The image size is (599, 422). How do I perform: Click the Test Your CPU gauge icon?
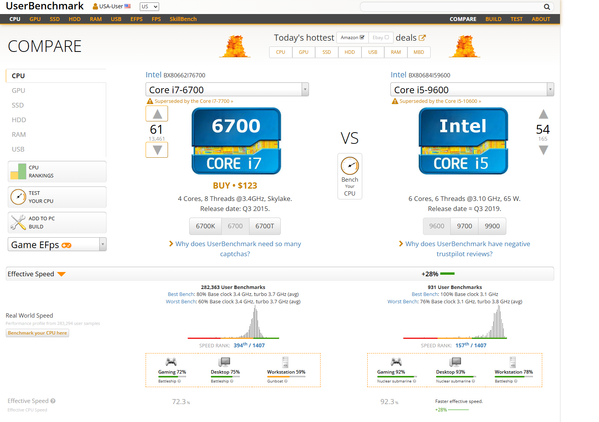tap(18, 197)
